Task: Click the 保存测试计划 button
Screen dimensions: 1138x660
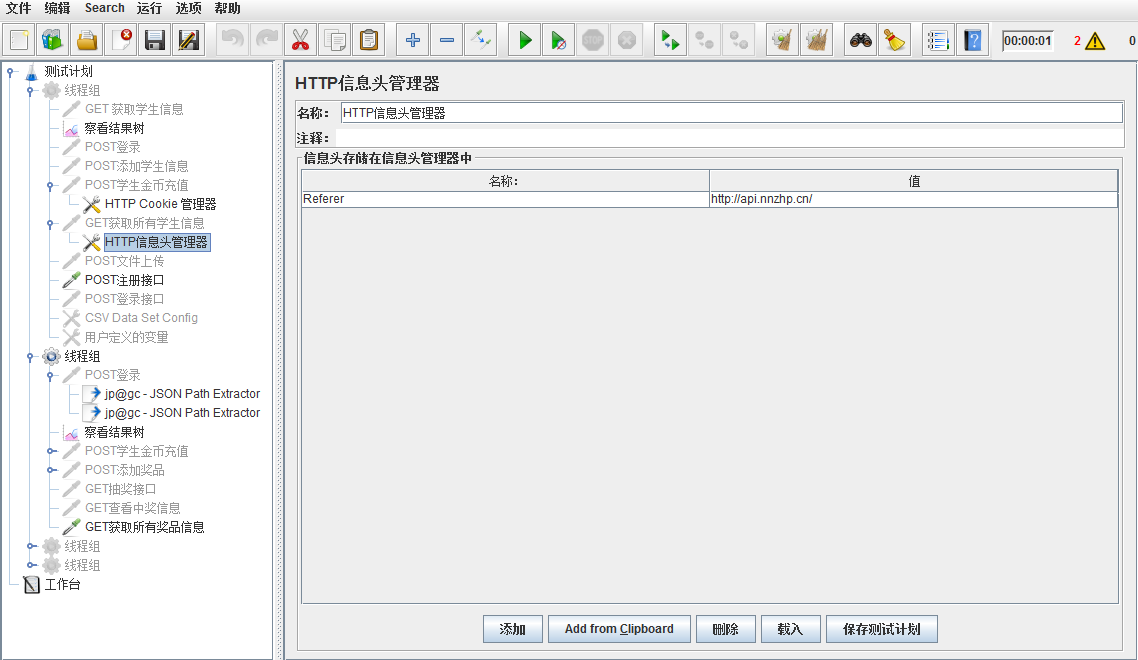Action: click(881, 629)
